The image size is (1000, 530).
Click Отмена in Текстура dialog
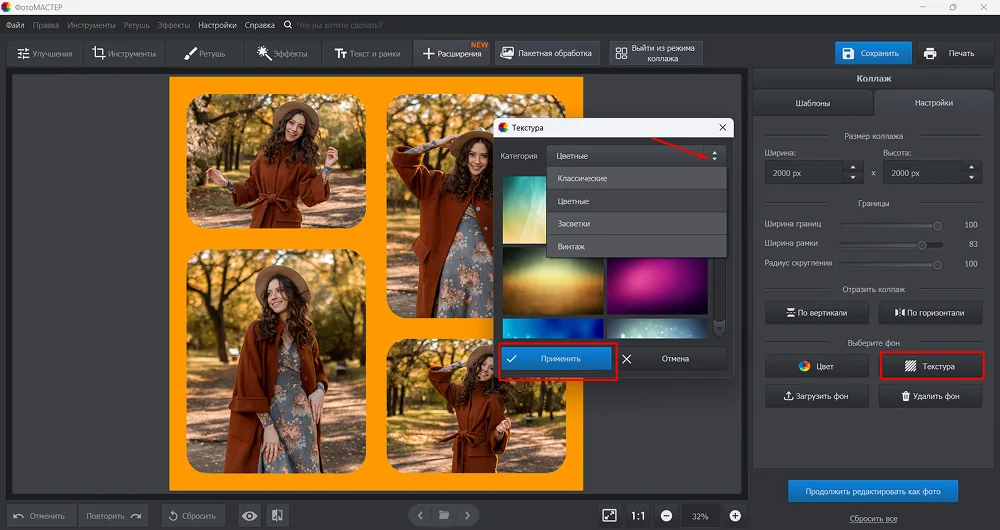[672, 359]
